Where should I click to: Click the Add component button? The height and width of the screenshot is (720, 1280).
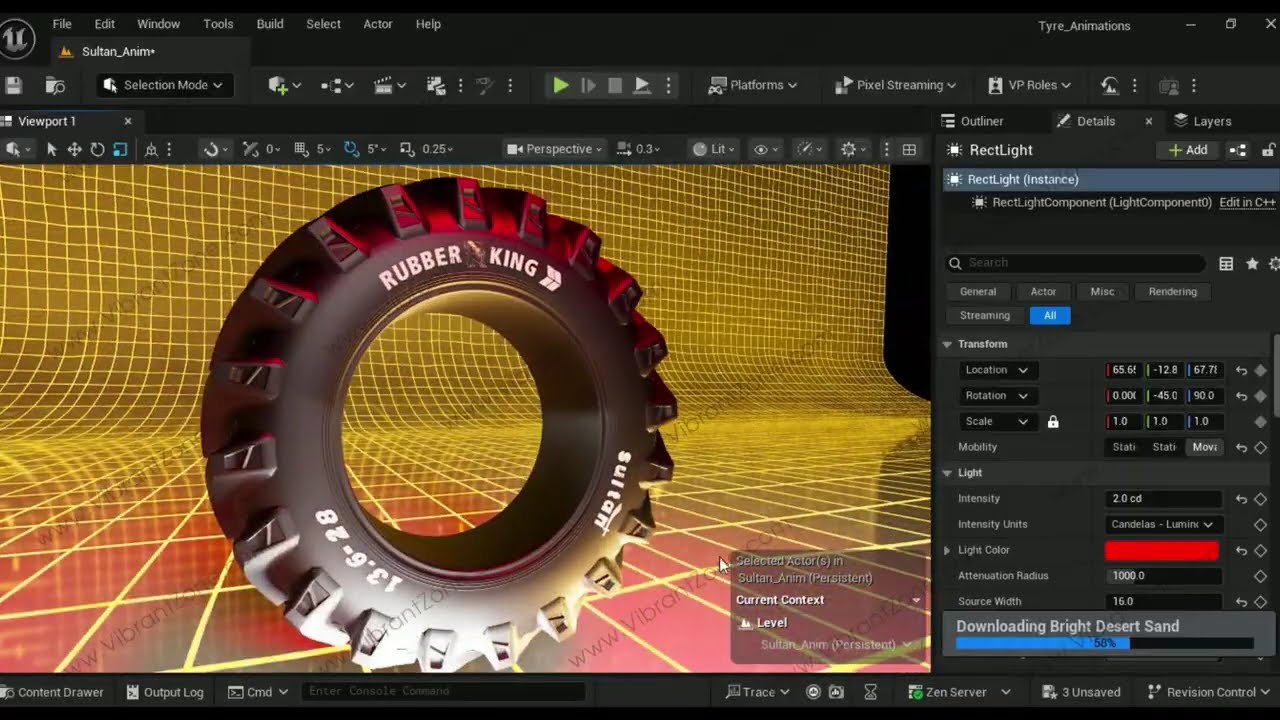1188,150
